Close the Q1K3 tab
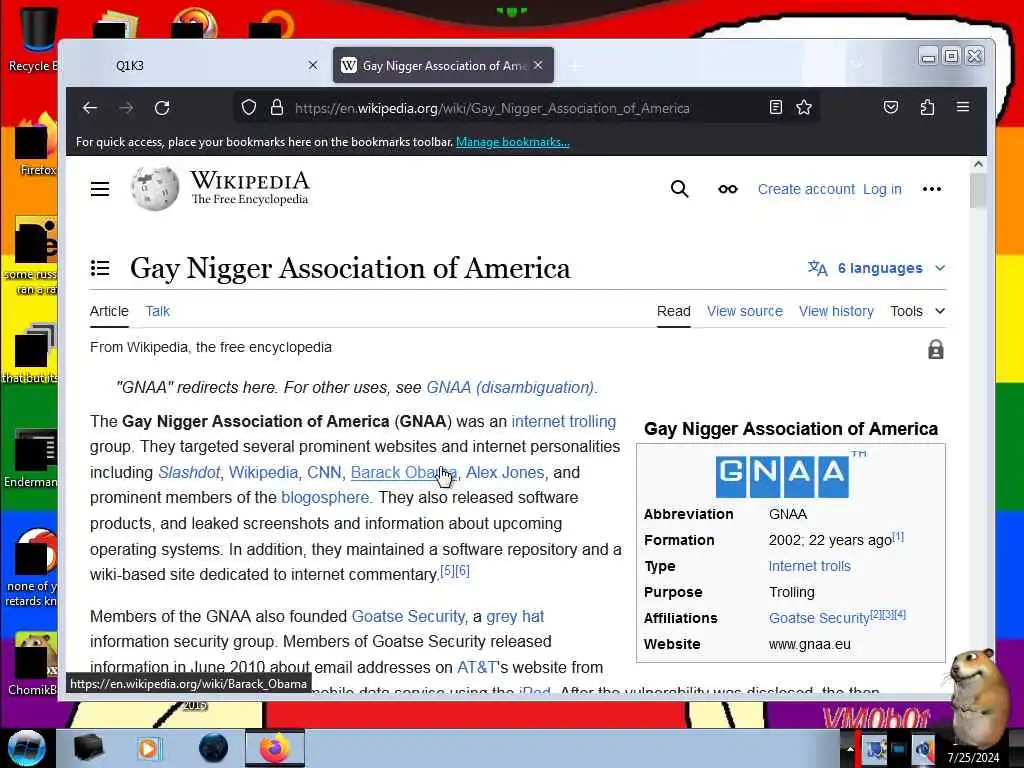 (313, 65)
